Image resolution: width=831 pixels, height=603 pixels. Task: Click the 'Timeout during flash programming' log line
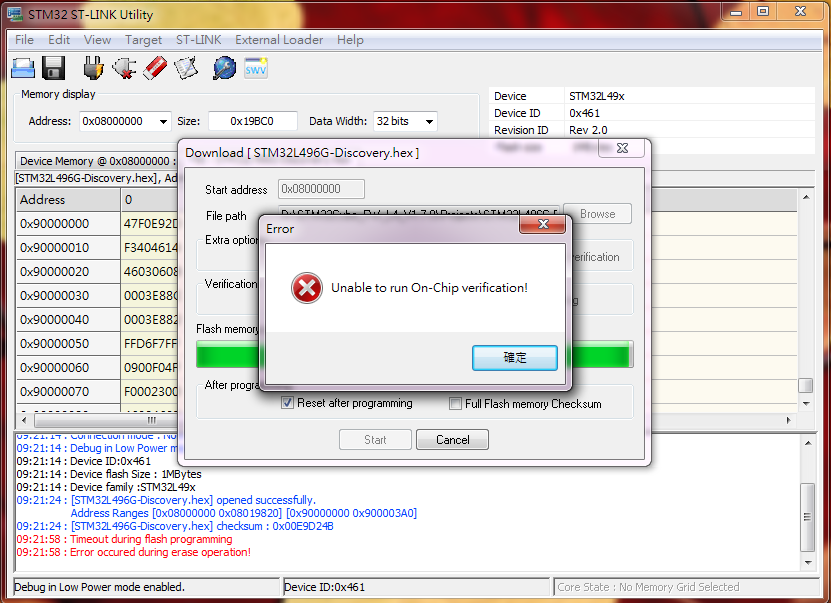(125, 539)
